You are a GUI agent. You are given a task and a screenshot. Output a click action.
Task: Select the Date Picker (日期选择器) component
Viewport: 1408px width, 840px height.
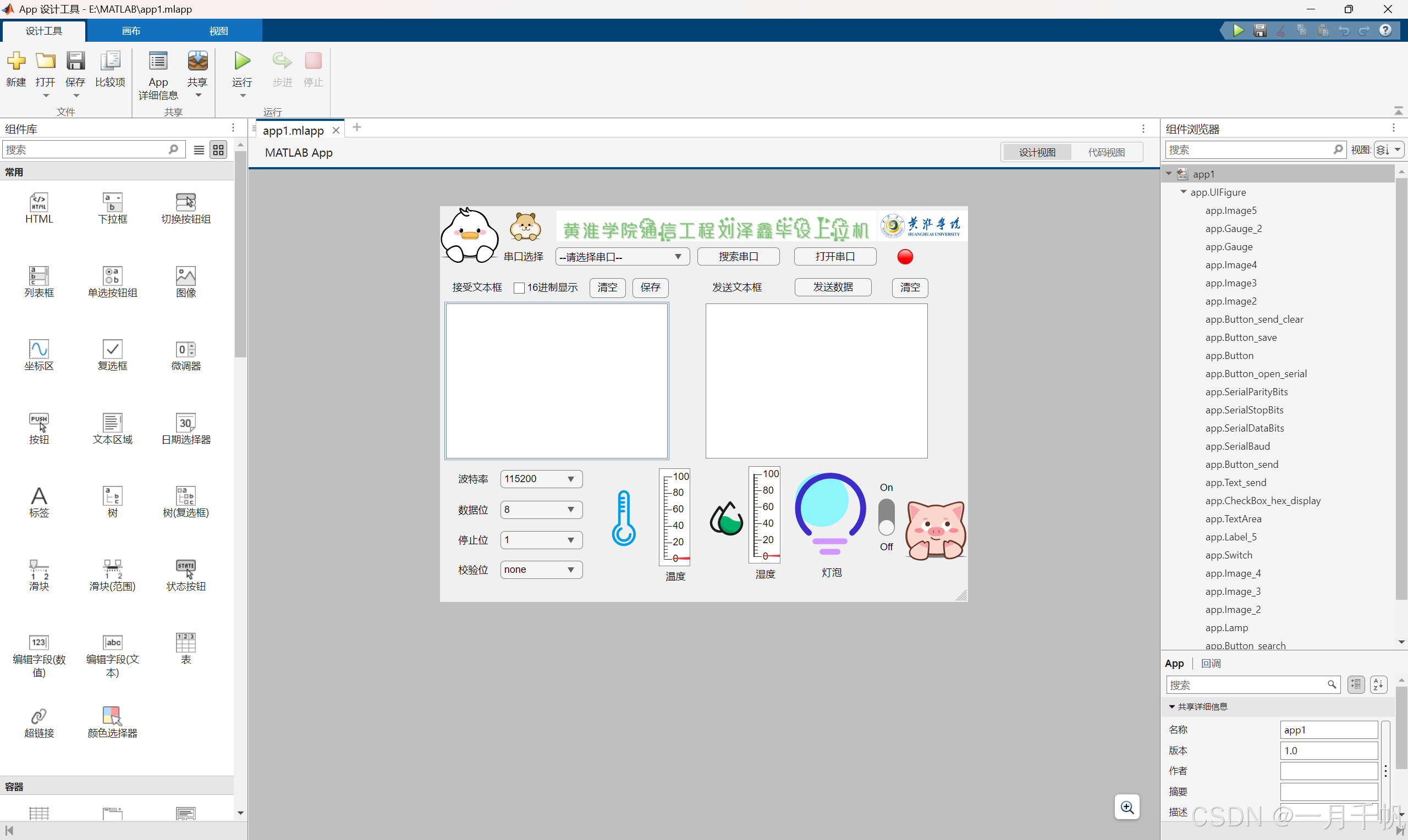point(186,423)
